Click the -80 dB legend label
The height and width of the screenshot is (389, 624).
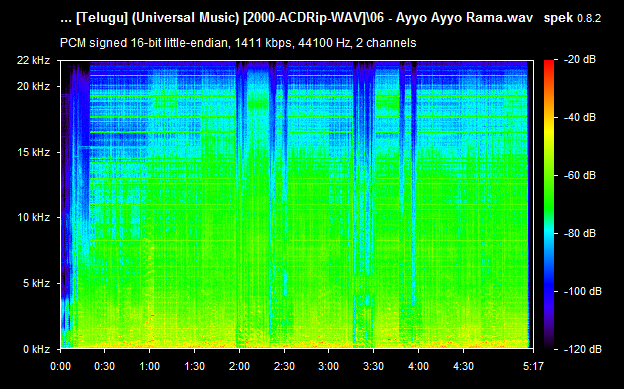point(579,233)
